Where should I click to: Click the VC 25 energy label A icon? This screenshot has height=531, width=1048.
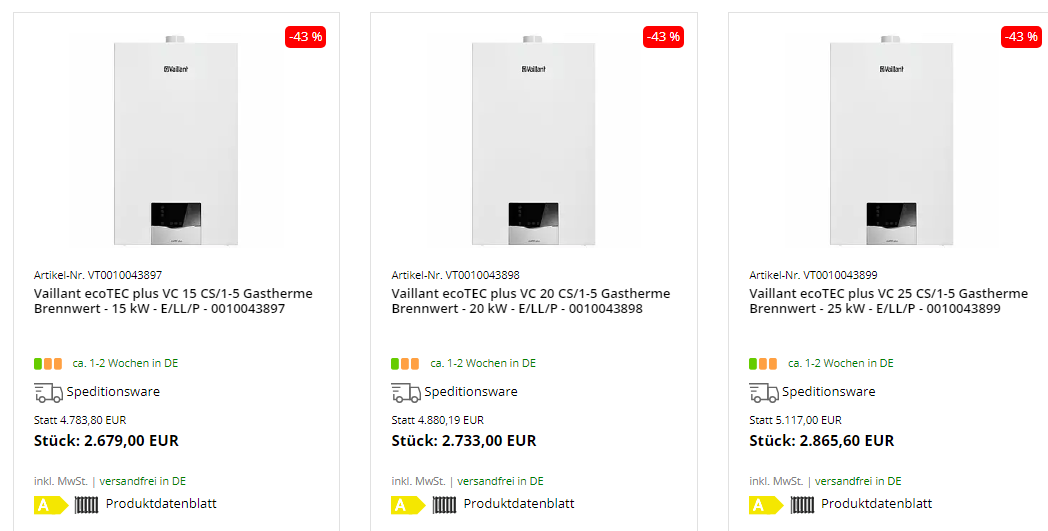pyautogui.click(x=766, y=505)
